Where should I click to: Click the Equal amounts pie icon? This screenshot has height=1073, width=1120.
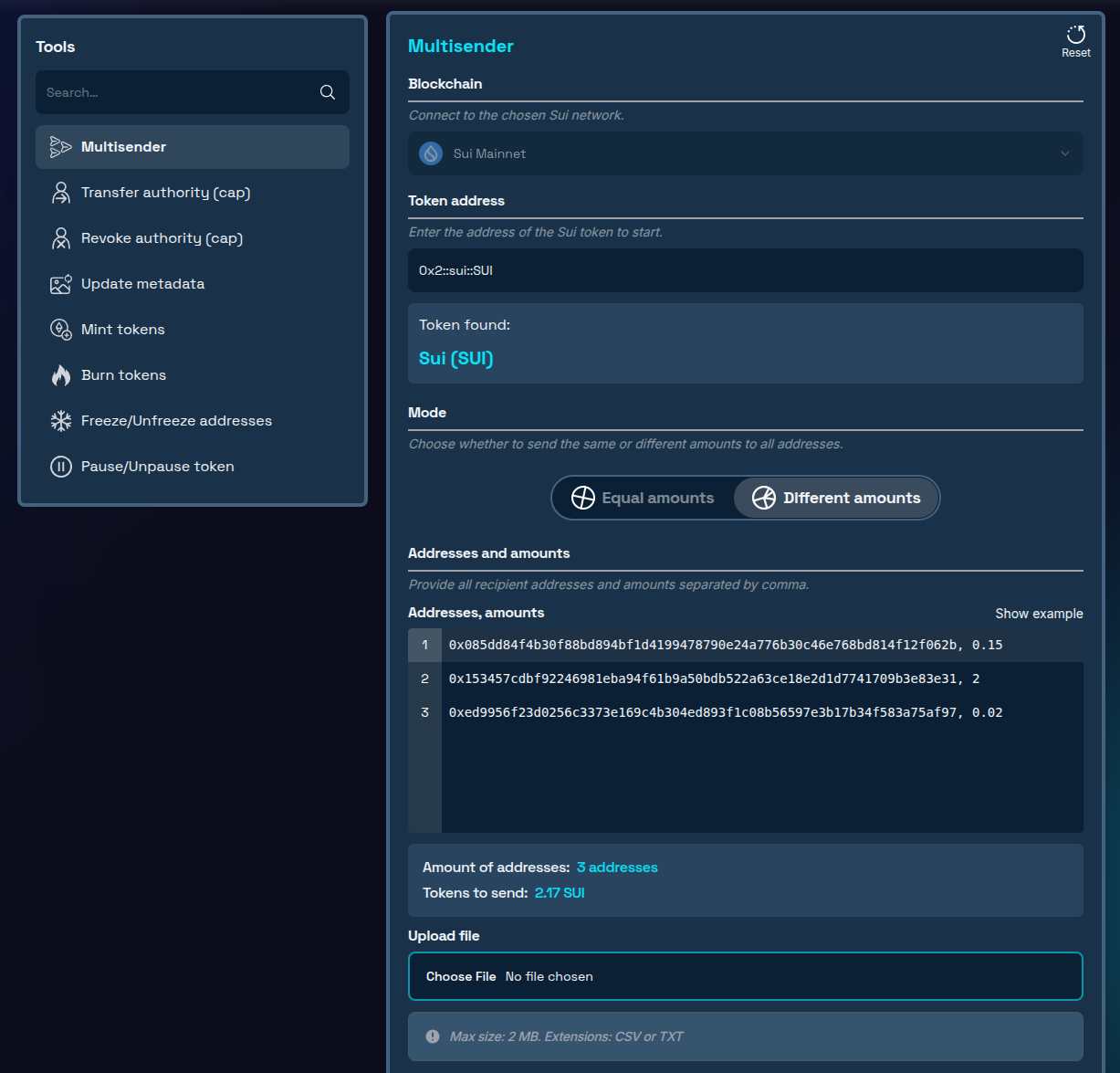[x=582, y=498]
